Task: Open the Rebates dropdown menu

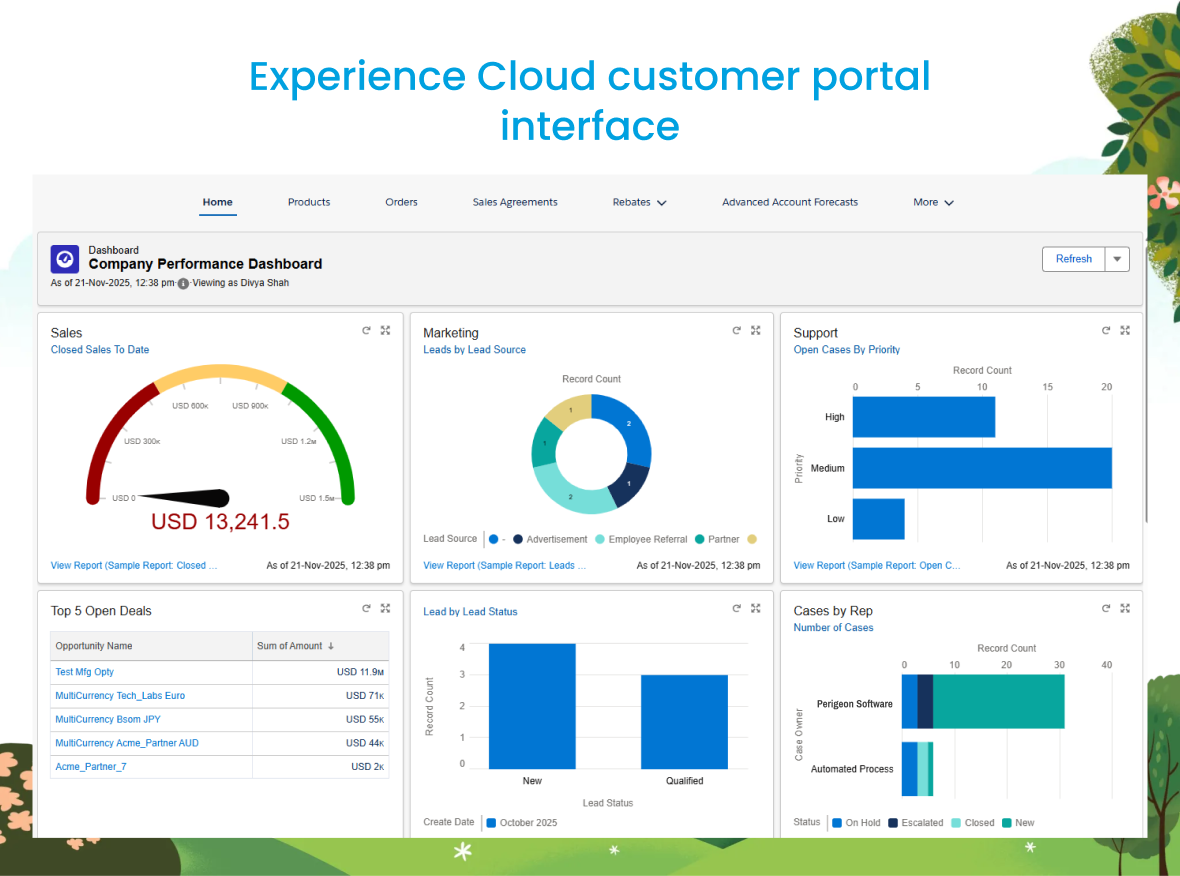Action: click(639, 202)
